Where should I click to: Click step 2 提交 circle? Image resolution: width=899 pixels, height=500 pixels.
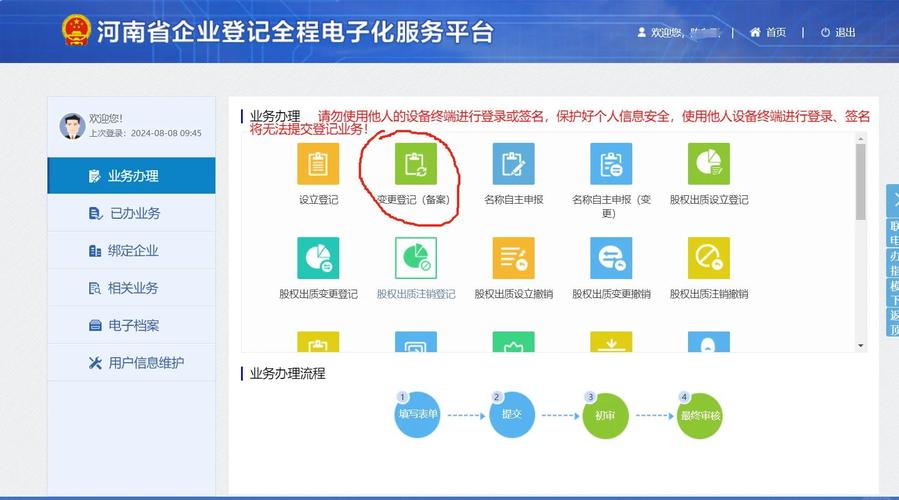(x=511, y=415)
